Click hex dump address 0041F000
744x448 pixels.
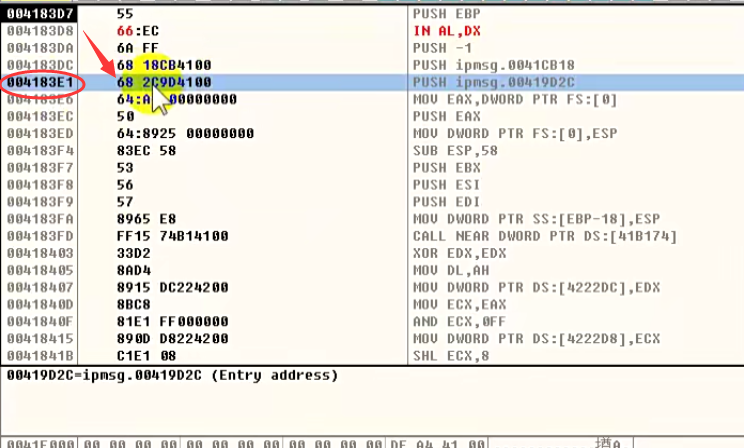click(40, 443)
